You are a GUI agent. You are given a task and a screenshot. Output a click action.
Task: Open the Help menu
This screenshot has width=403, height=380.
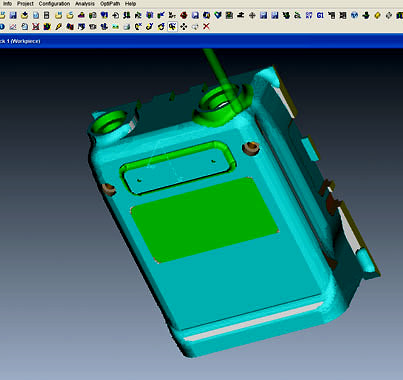tap(130, 4)
